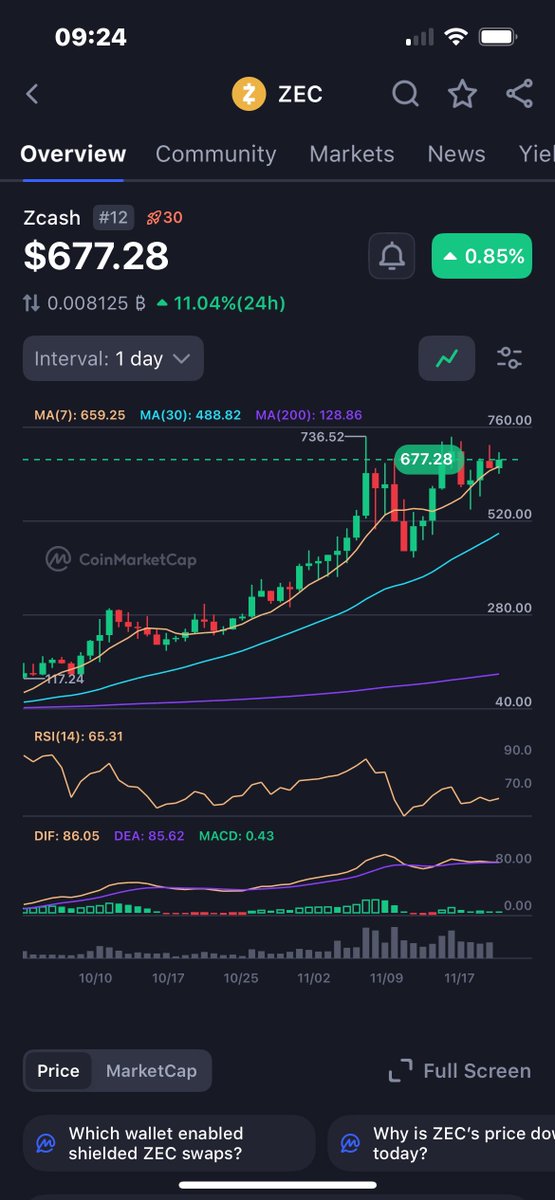Open full screen chart expand icon
Viewport: 555px width, 1200px height.
point(400,1071)
